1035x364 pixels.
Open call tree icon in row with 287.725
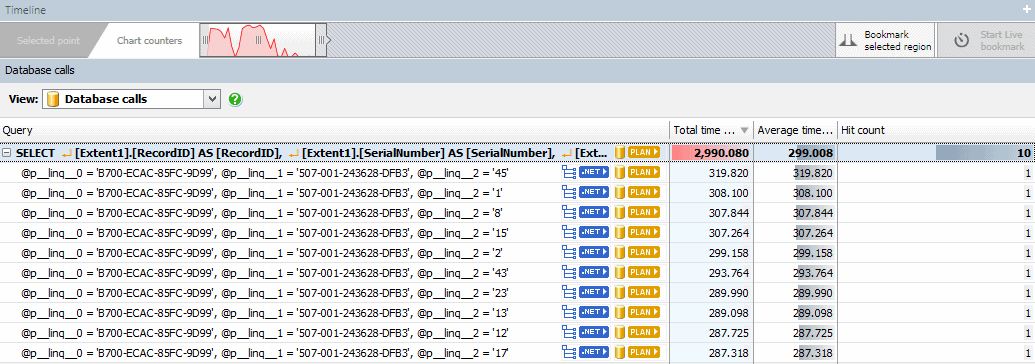pyautogui.click(x=568, y=331)
